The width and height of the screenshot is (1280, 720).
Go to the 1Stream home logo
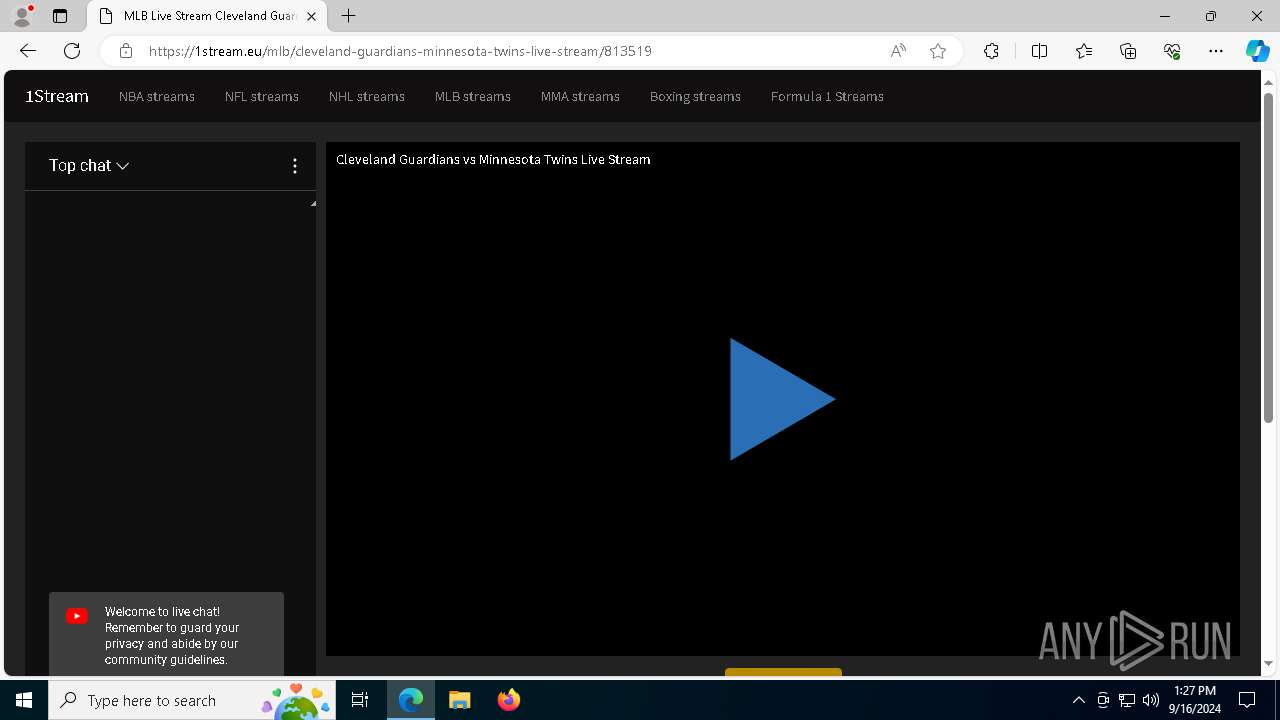tap(57, 97)
